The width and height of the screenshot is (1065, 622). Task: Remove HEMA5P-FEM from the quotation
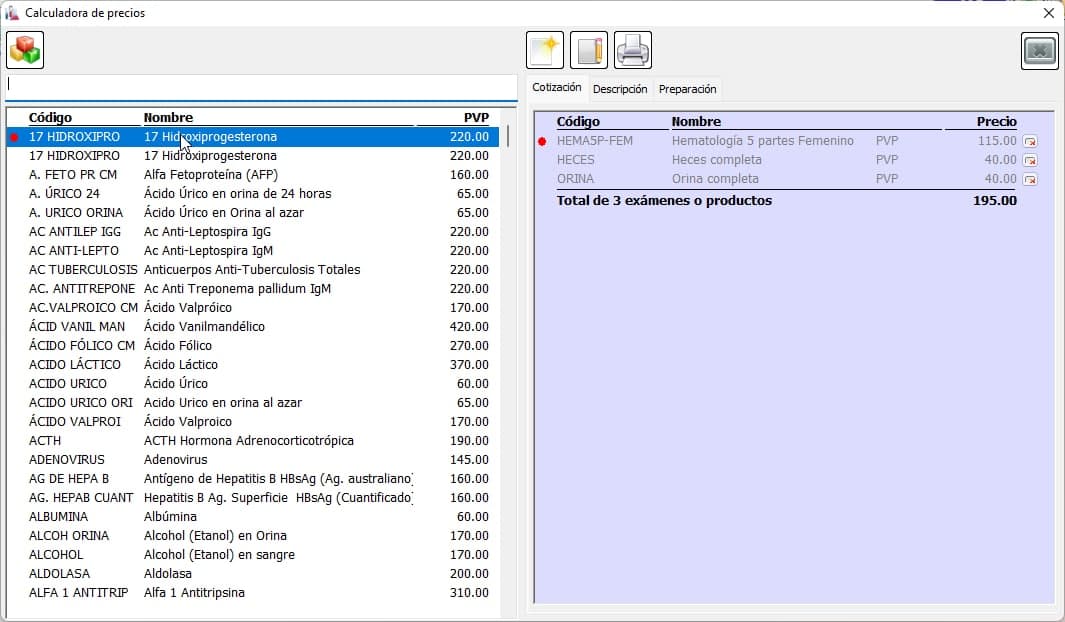tap(1030, 142)
